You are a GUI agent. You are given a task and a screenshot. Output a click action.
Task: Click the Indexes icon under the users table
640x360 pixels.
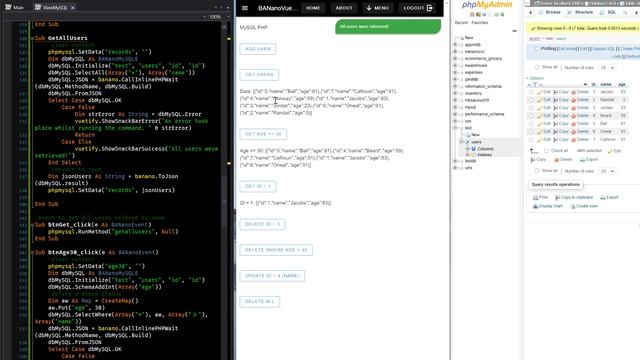pos(473,155)
